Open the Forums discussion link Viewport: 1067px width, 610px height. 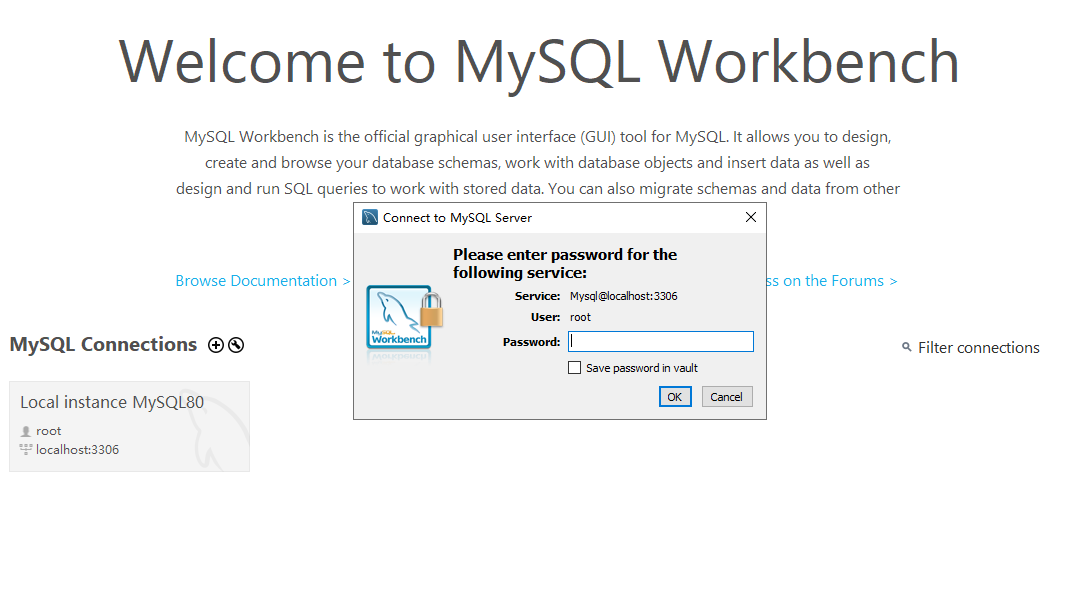click(832, 281)
